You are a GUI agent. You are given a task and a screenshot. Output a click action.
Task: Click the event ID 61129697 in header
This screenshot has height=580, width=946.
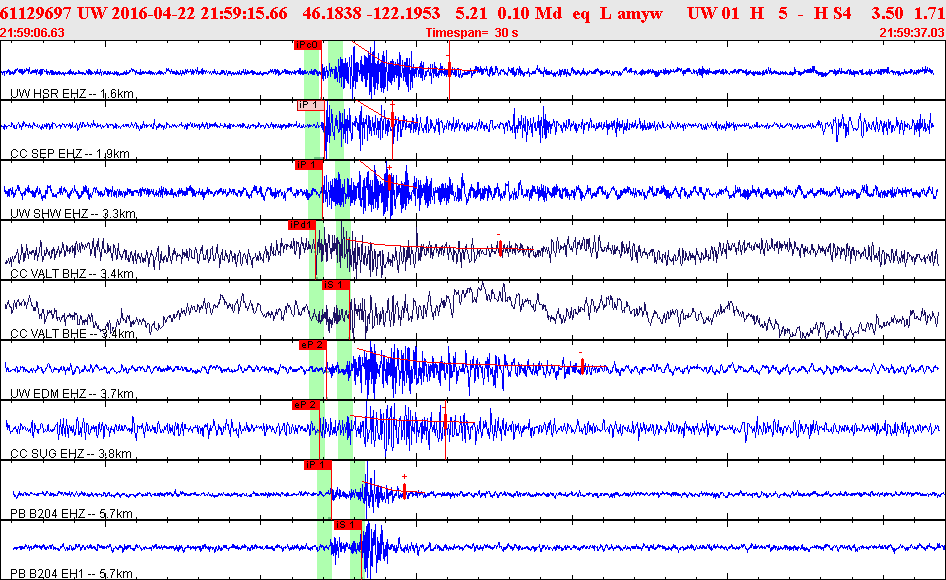point(36,13)
